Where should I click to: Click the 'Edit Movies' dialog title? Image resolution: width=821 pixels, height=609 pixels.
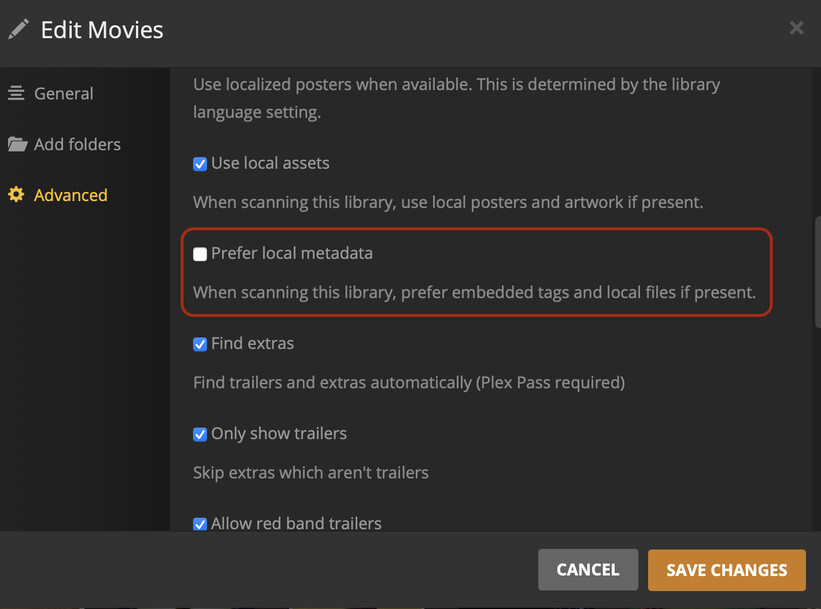(x=102, y=30)
